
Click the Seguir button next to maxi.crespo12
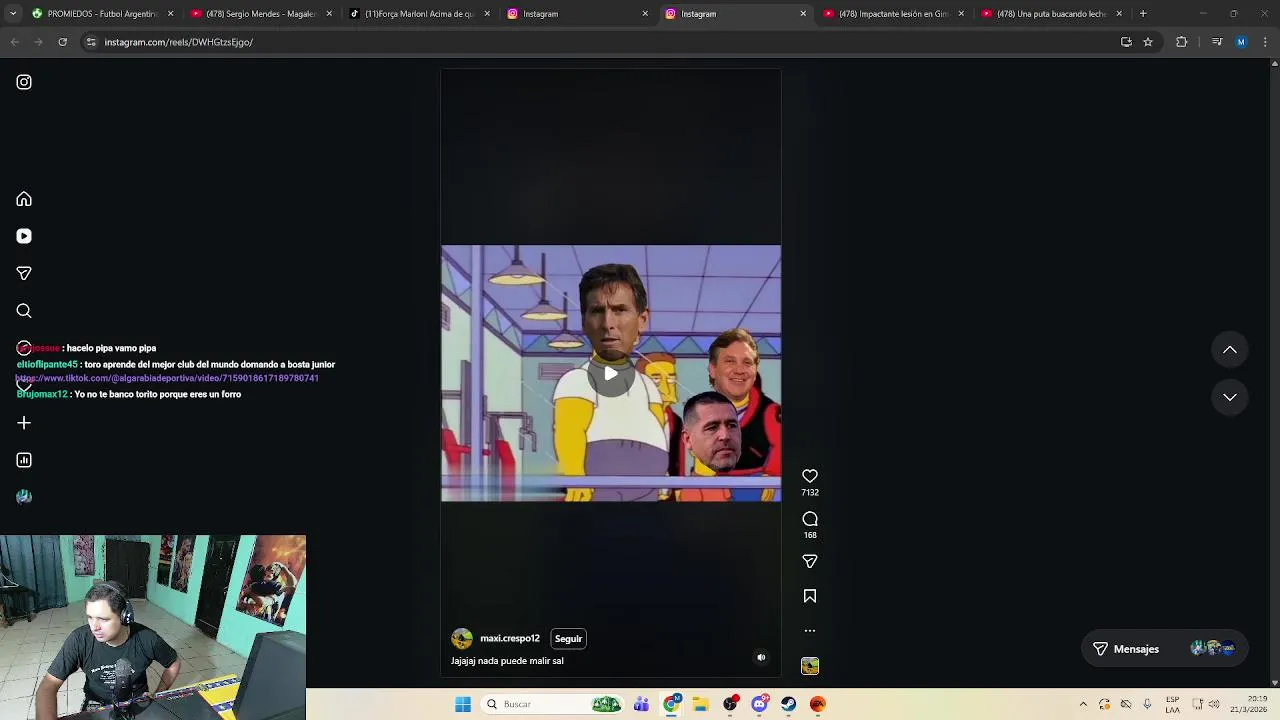[x=568, y=639]
